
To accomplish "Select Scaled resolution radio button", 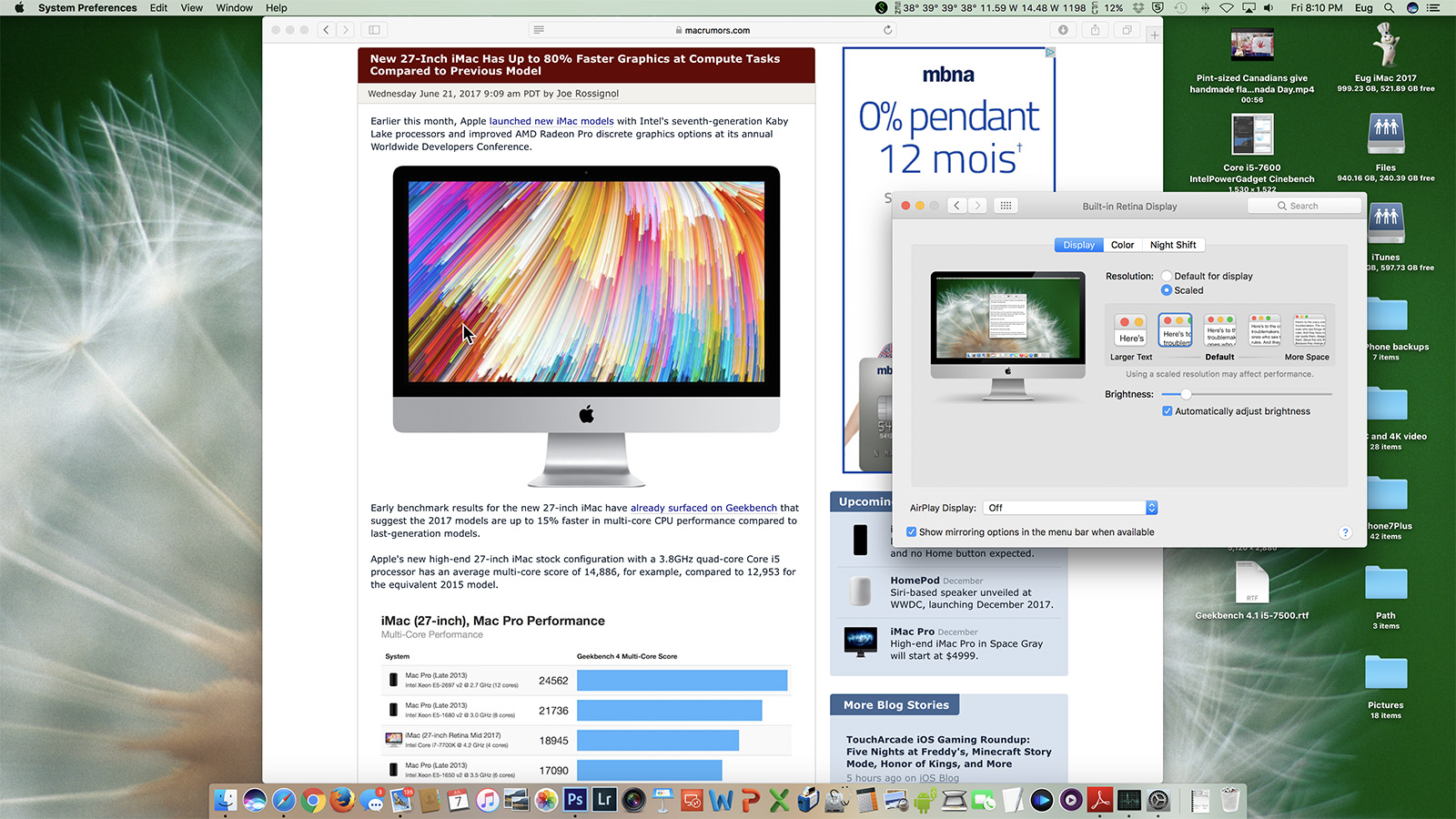I will coord(1167,290).
